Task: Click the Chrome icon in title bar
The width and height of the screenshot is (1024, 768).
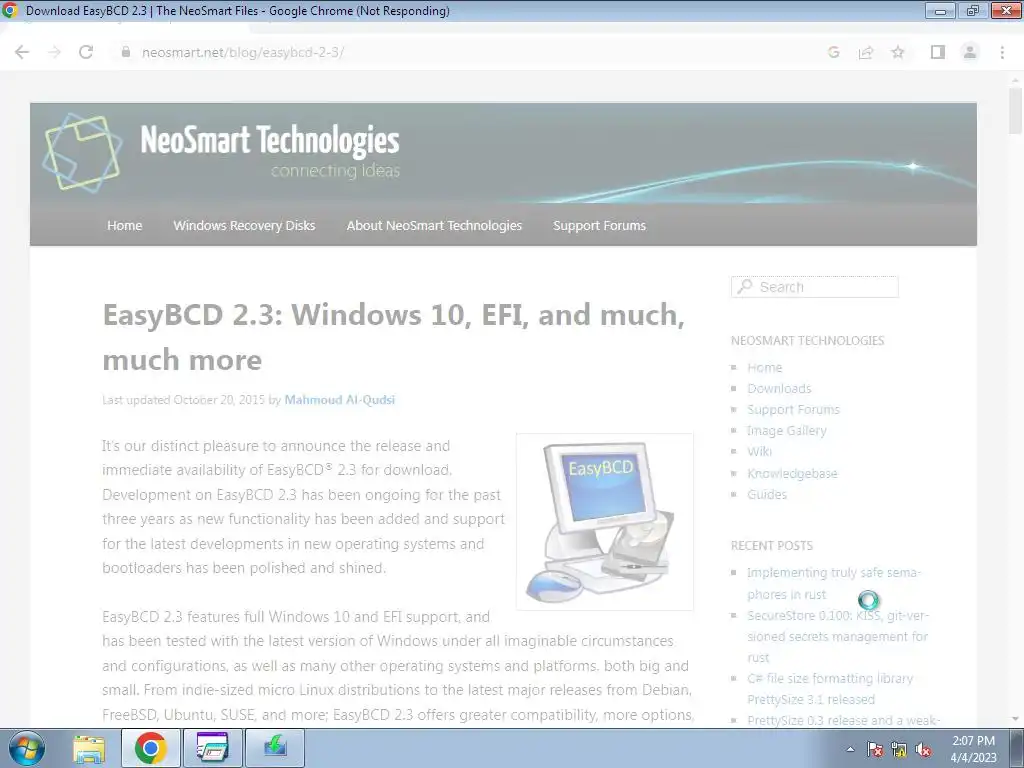Action: click(x=10, y=10)
